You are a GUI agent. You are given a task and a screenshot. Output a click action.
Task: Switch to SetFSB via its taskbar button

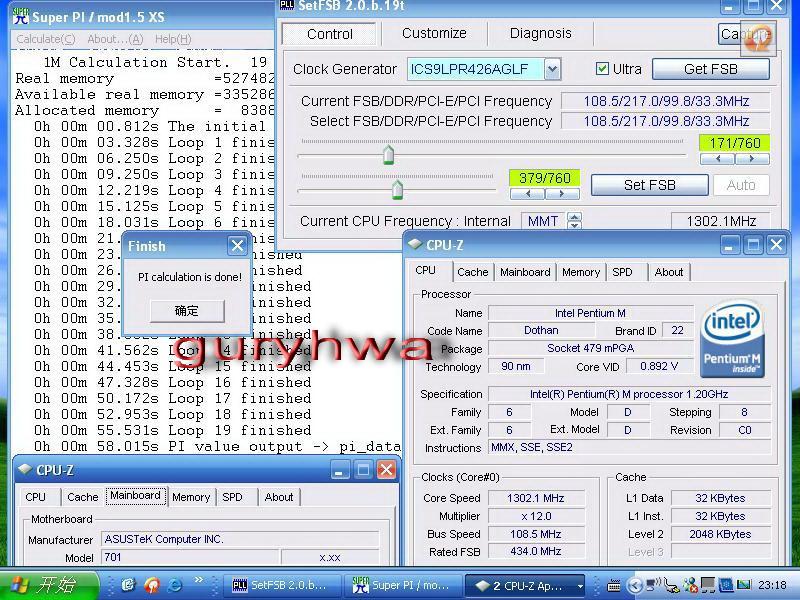(280, 585)
